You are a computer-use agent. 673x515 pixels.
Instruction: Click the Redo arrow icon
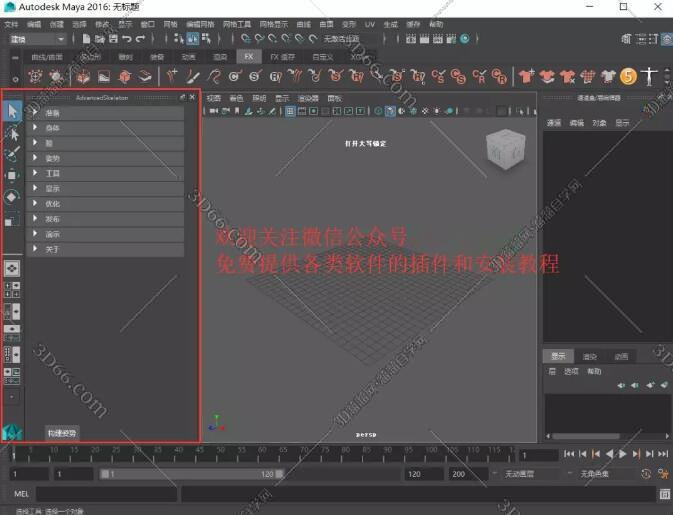pos(140,39)
